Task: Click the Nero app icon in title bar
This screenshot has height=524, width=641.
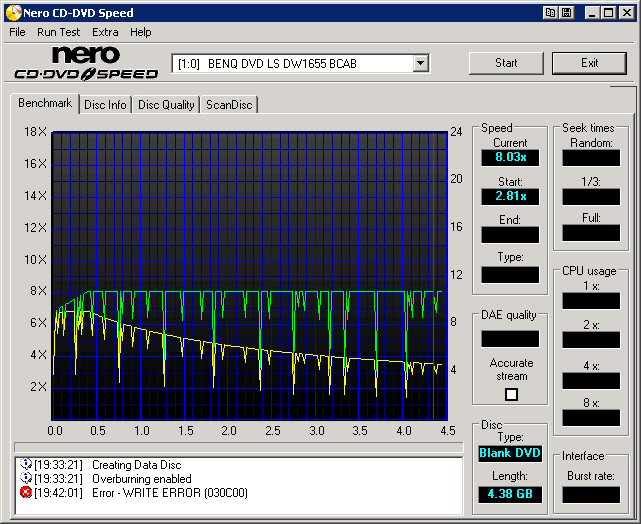Action: [12, 13]
